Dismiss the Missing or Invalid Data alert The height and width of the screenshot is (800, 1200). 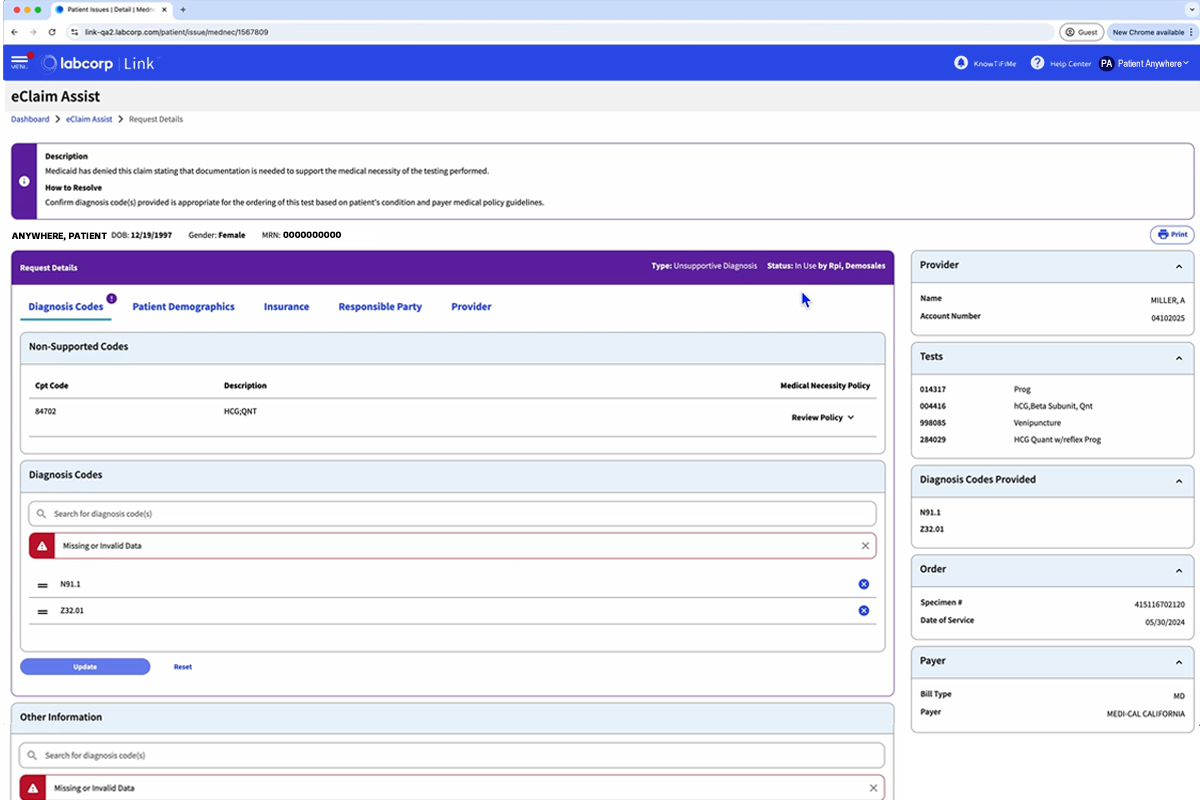(x=866, y=545)
